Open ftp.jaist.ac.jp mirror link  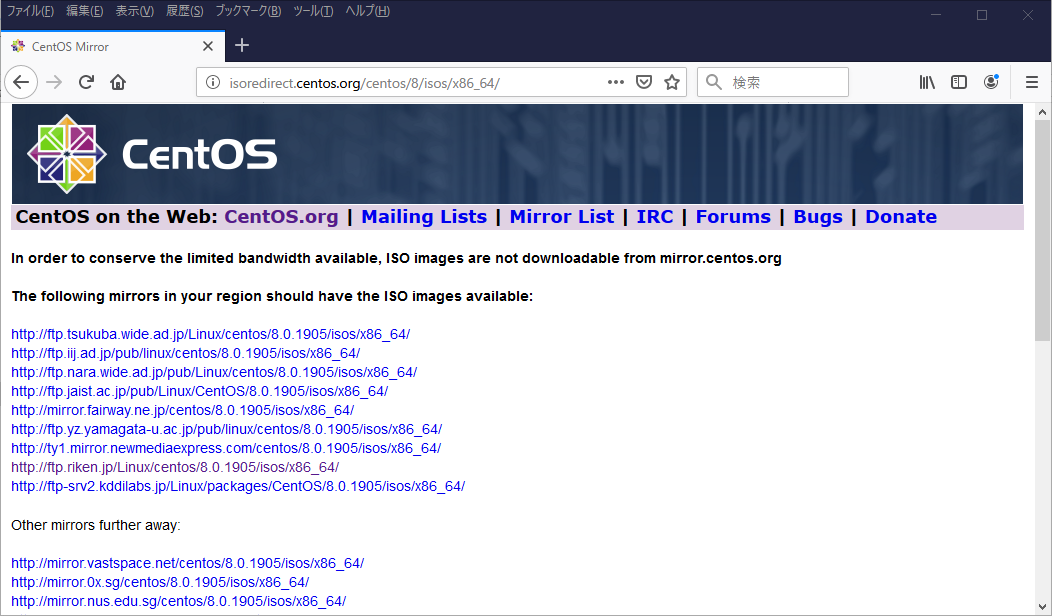point(199,391)
